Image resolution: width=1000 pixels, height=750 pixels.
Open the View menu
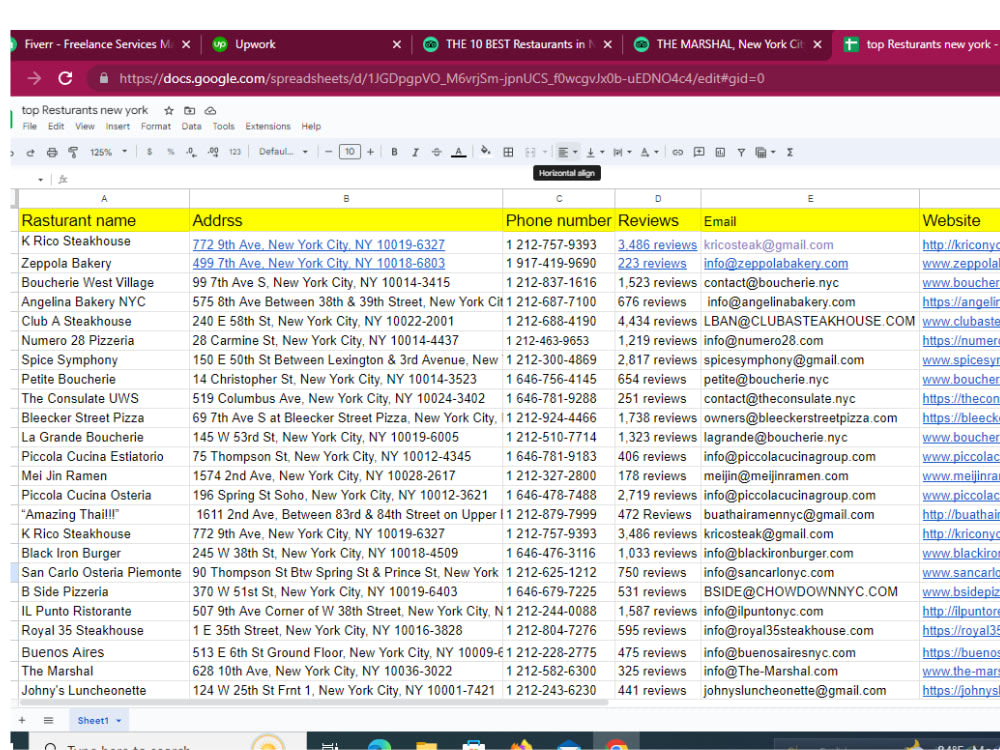pyautogui.click(x=85, y=126)
